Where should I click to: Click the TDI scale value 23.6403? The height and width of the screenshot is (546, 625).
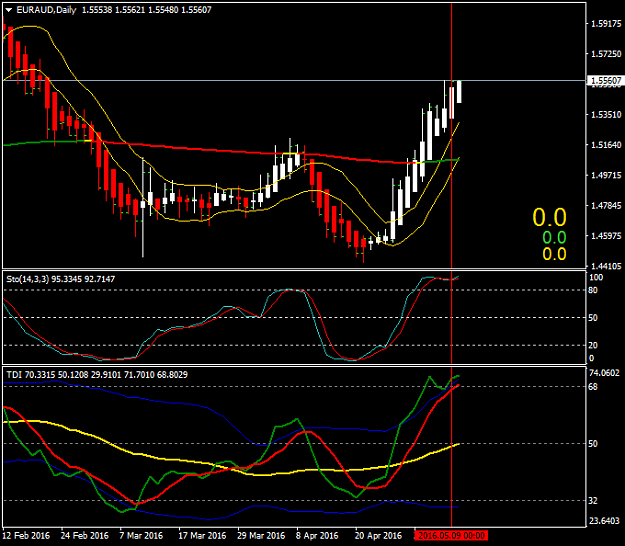(604, 521)
